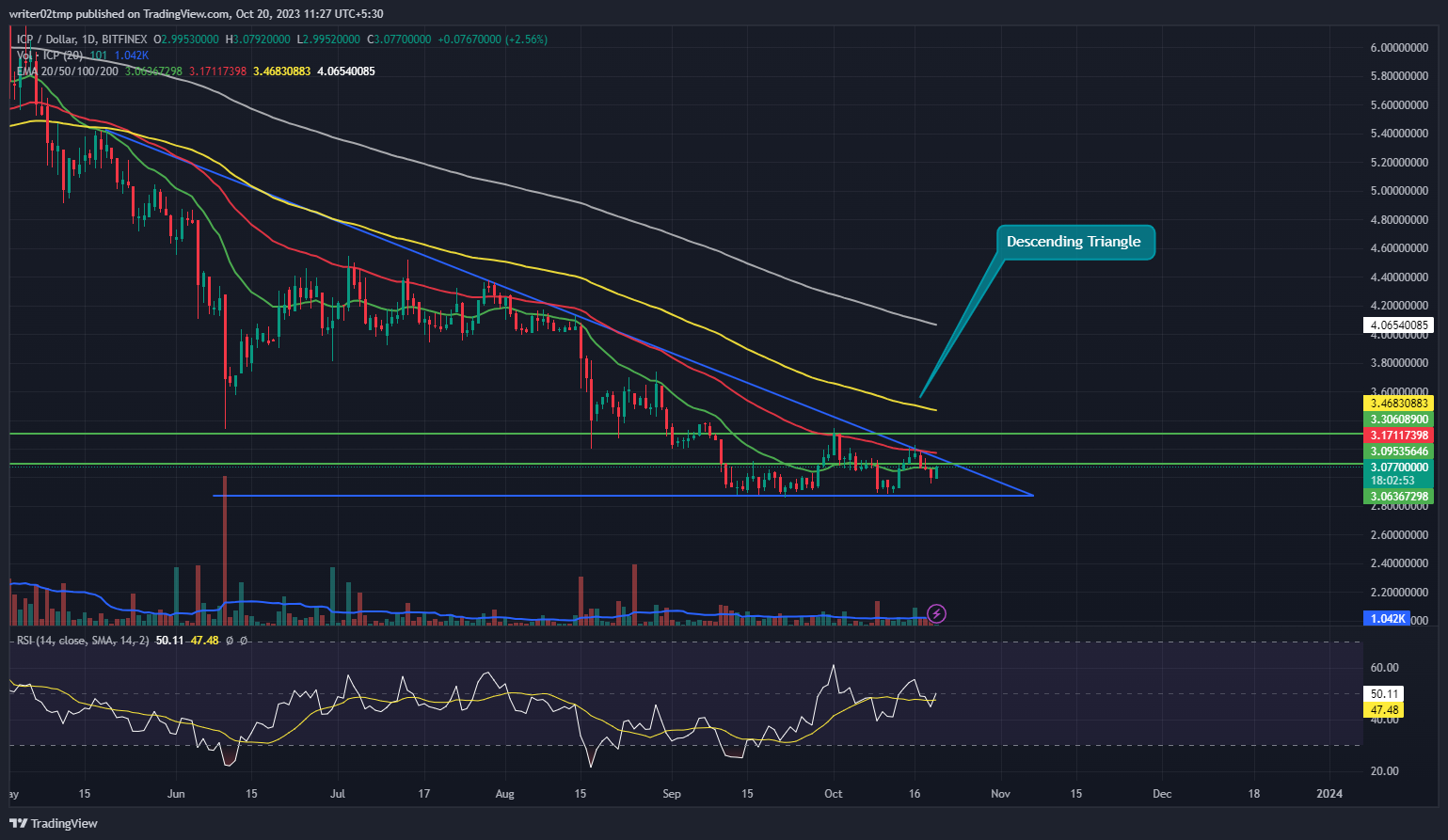The height and width of the screenshot is (840, 1448).
Task: Click the RSI (14, close, SMA, 14, 2) legend
Action: pos(83,641)
